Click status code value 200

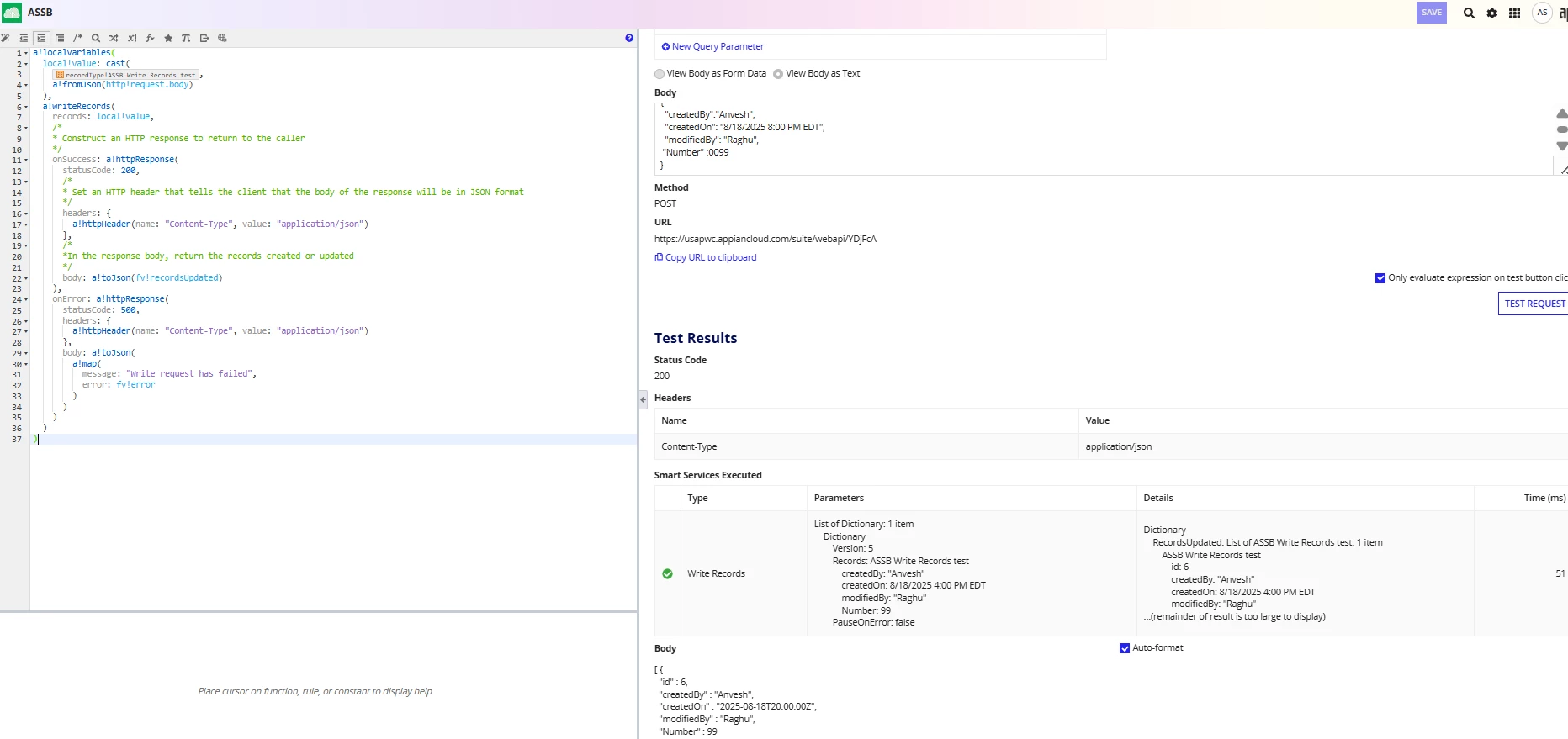(x=662, y=376)
